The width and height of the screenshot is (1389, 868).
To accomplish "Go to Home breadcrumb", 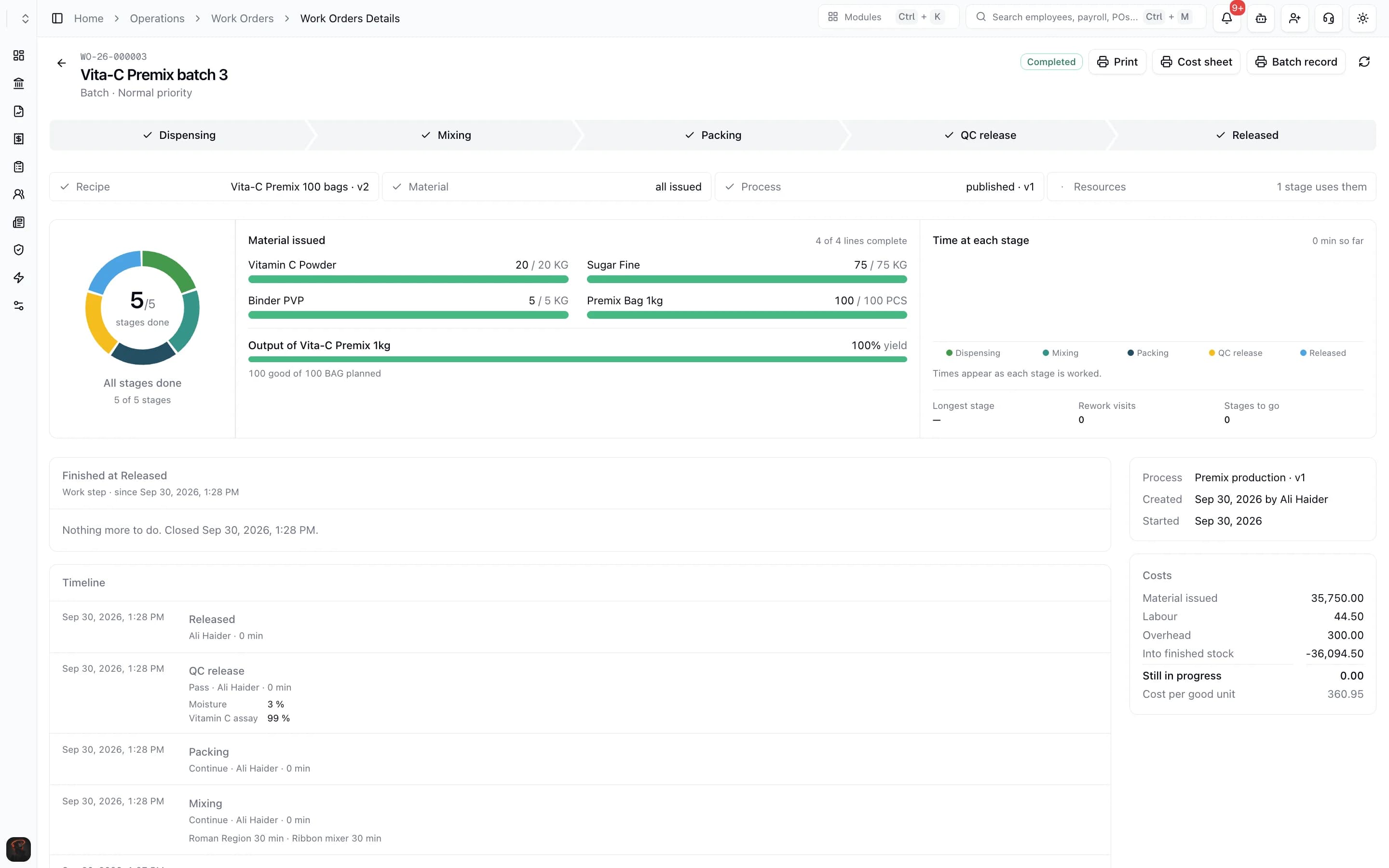I will pos(88,18).
